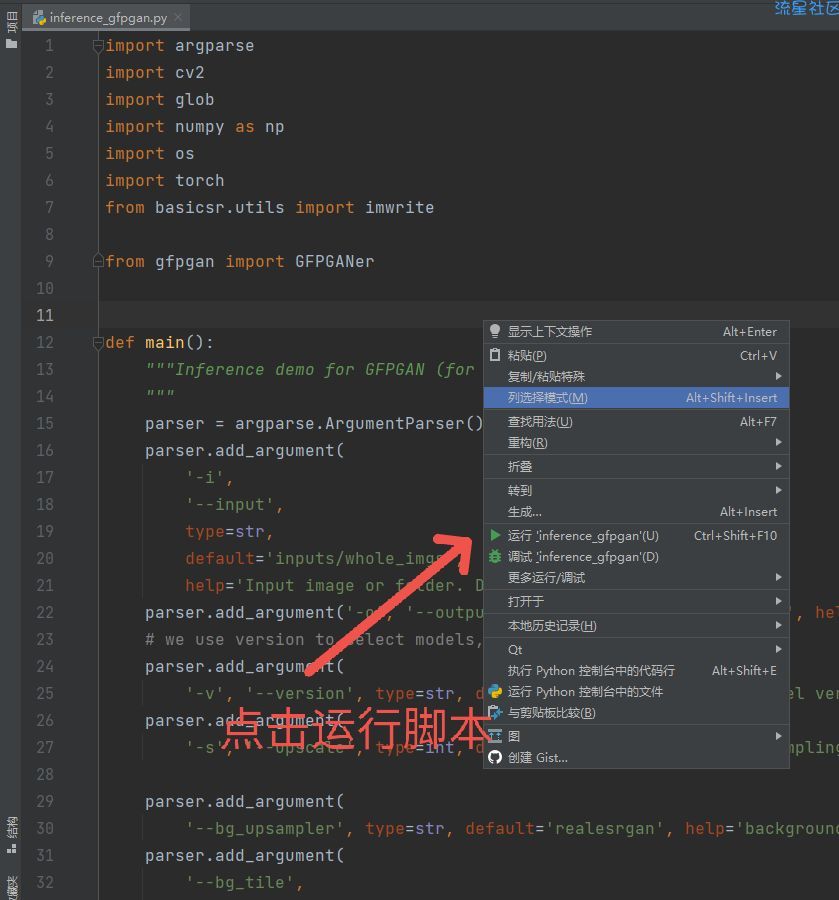Open the 结构 (Structure) side panel button

click(11, 826)
